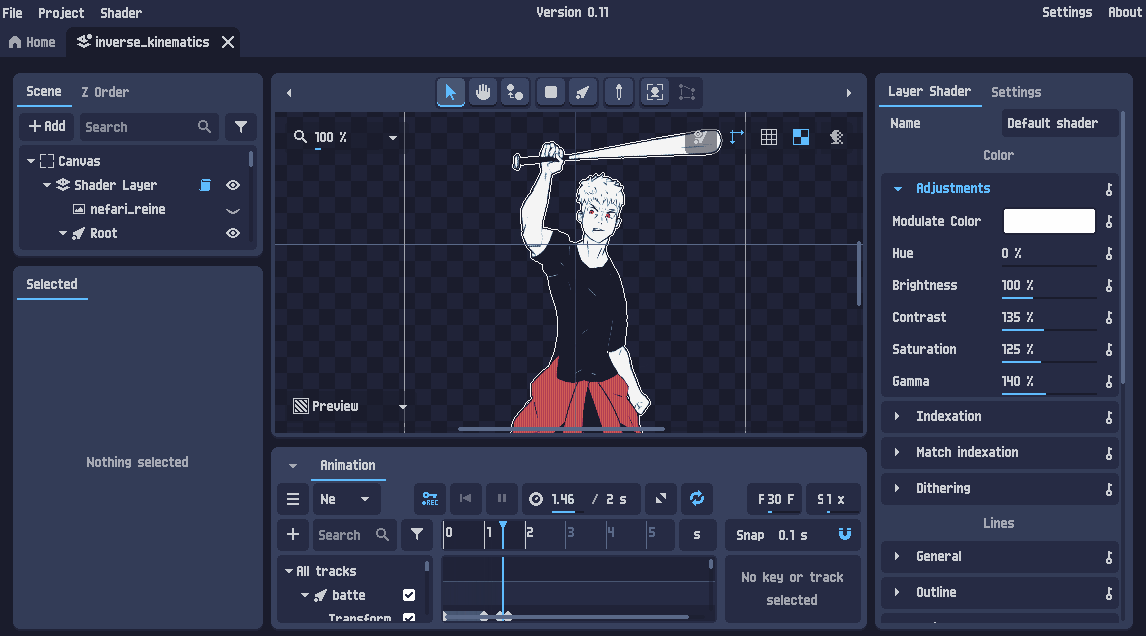Click the key REC auto-record icon
This screenshot has width=1146, height=636.
430,498
